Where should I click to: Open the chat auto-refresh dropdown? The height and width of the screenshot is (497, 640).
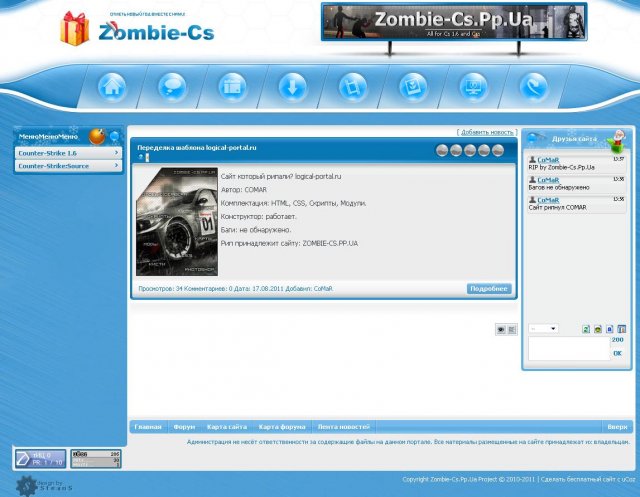point(543,329)
